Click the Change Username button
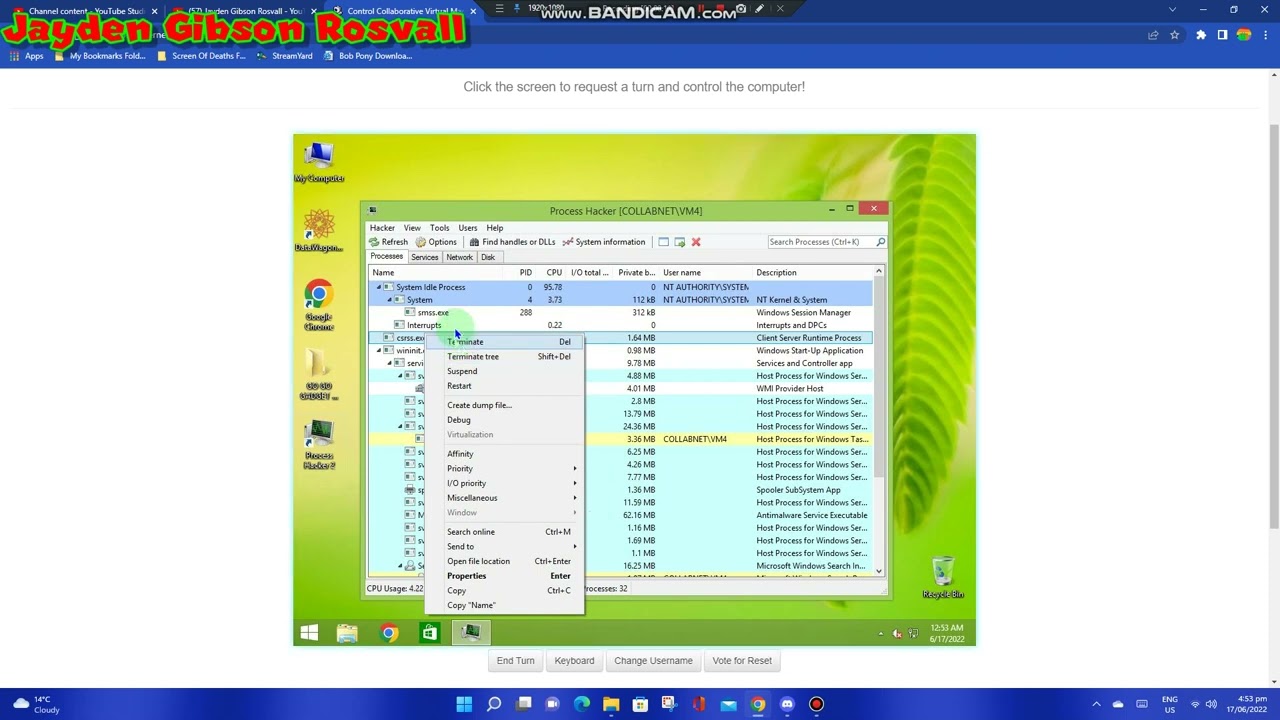The width and height of the screenshot is (1280, 720). pyautogui.click(x=653, y=661)
